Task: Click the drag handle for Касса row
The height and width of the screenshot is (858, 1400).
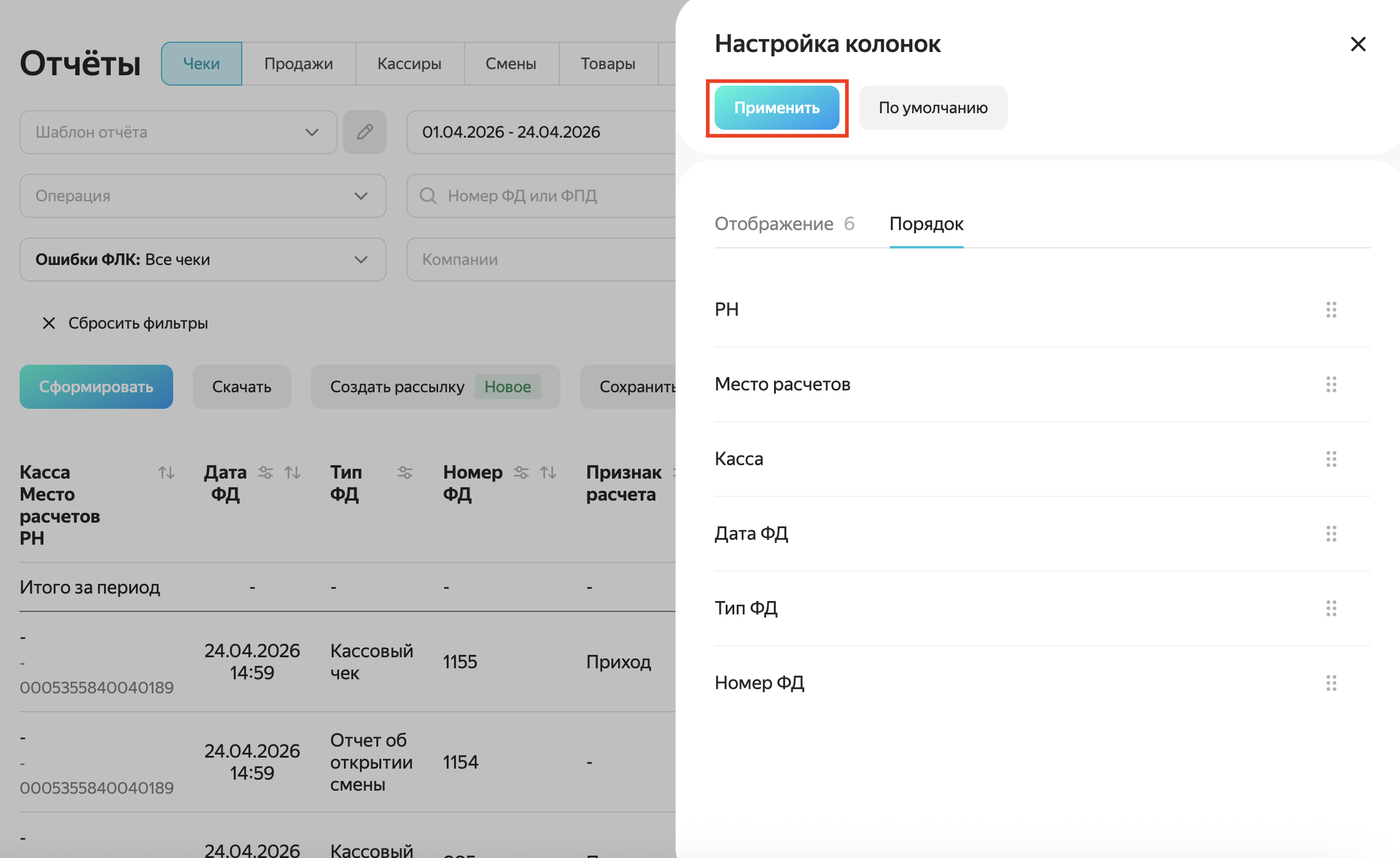Action: [1331, 459]
